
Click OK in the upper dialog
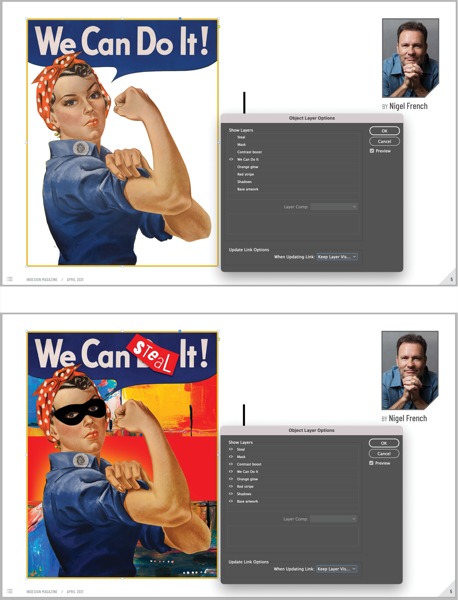[385, 131]
